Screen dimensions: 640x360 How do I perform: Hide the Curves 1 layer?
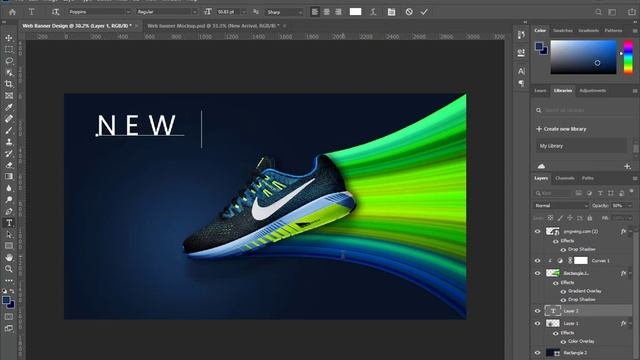click(x=538, y=260)
